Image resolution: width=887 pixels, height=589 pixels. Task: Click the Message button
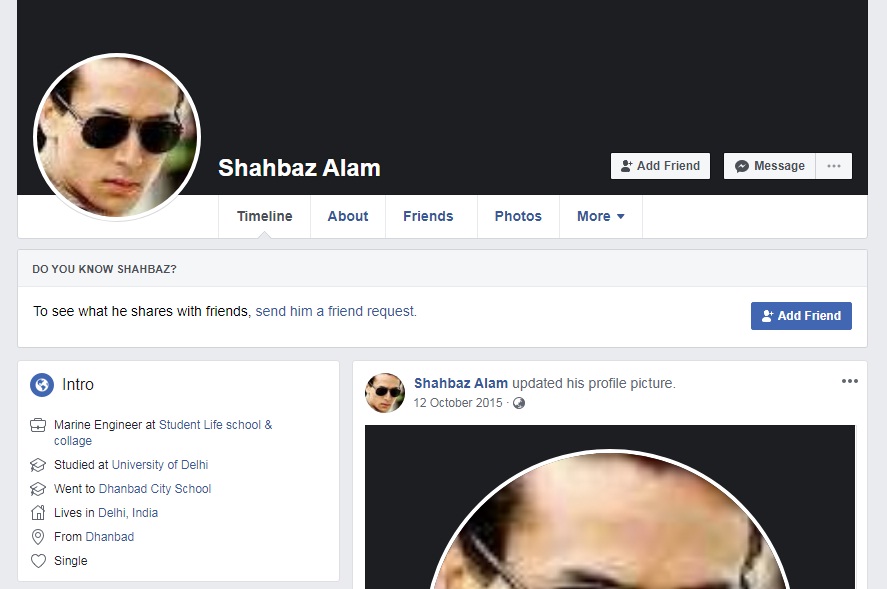click(770, 166)
